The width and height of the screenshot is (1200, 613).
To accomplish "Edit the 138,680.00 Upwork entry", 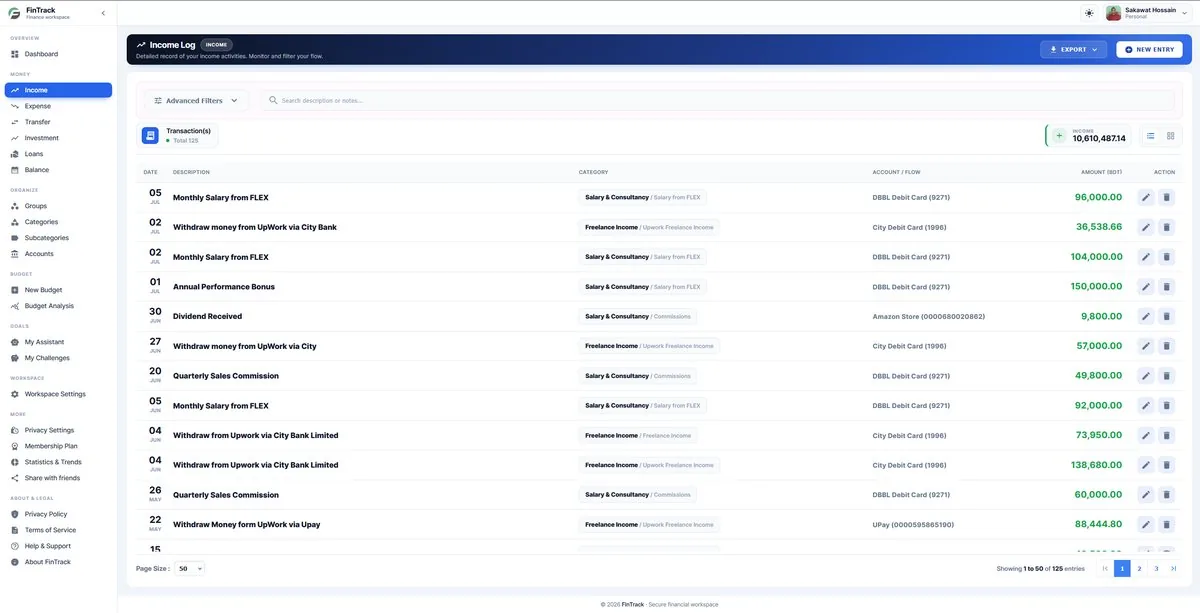I will tap(1146, 465).
